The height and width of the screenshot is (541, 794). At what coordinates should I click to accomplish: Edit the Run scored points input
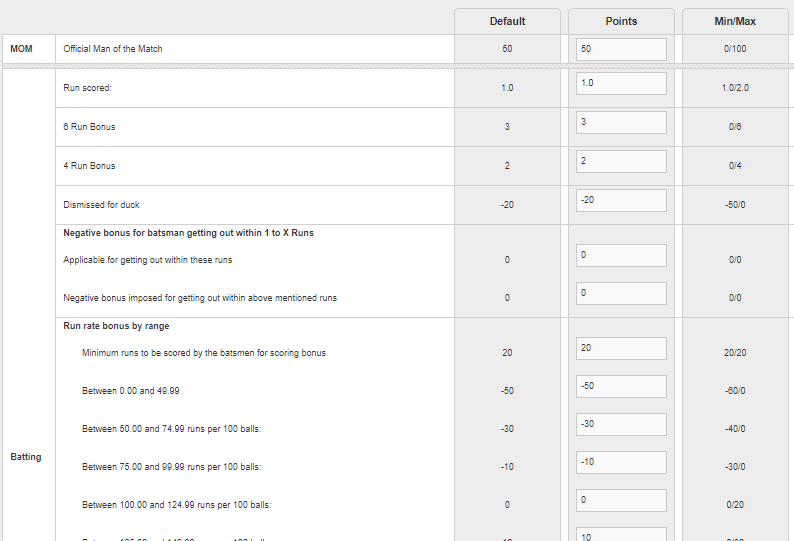[x=621, y=84]
